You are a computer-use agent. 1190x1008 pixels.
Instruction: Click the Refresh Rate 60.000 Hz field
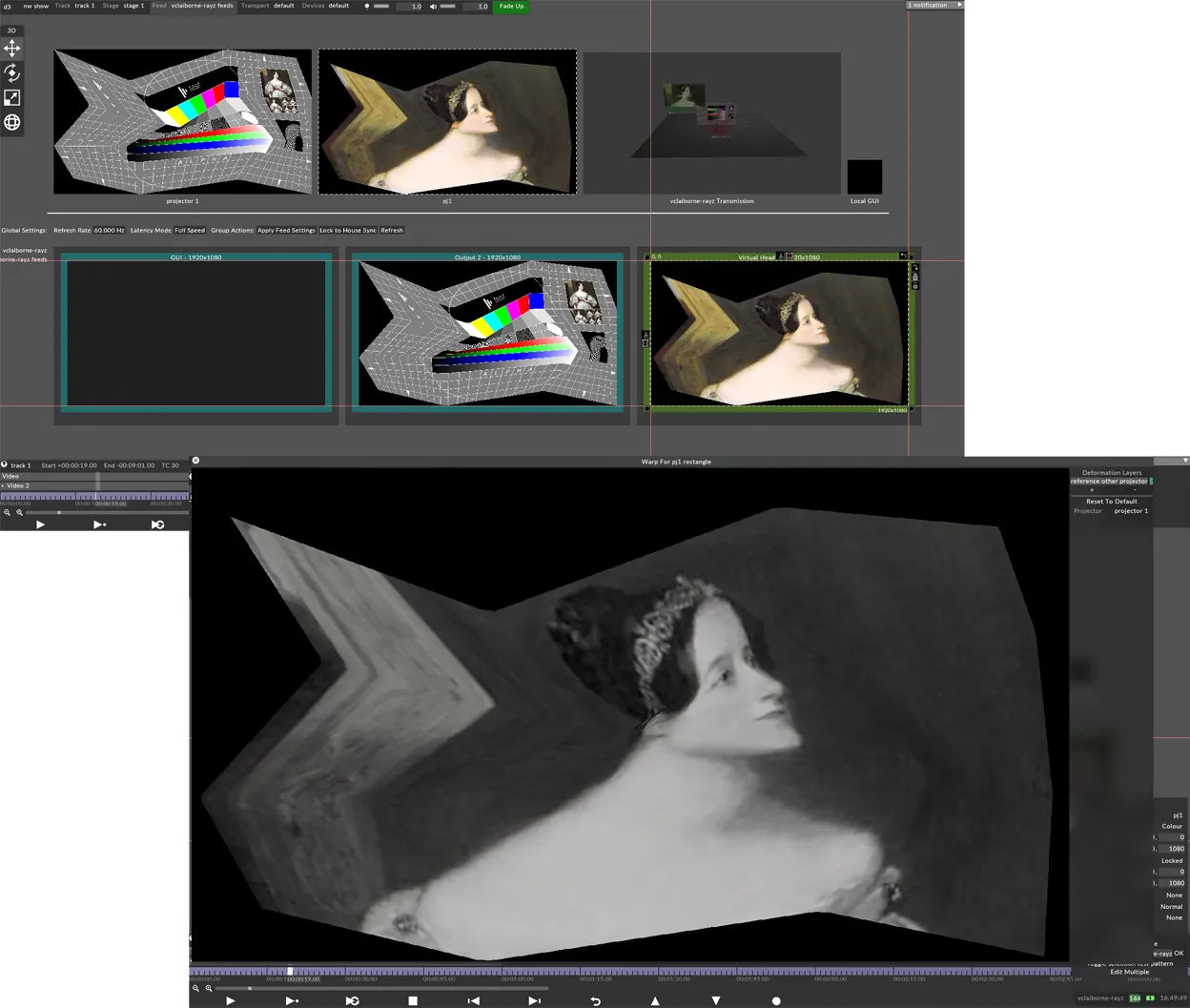[109, 231]
